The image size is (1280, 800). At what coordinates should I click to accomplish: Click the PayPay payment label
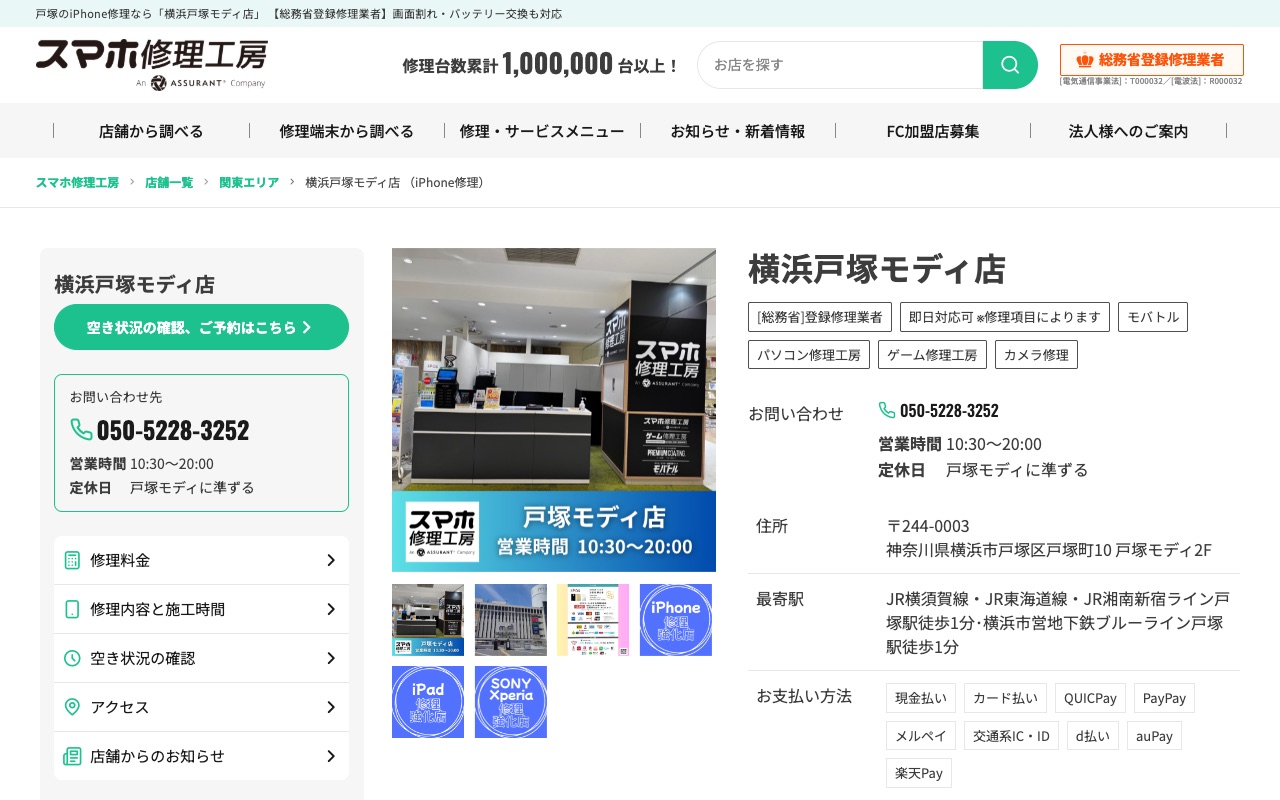click(1164, 698)
